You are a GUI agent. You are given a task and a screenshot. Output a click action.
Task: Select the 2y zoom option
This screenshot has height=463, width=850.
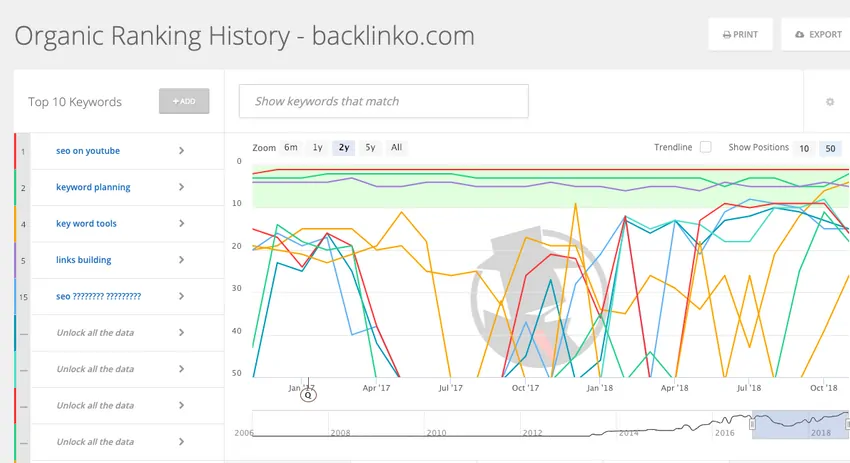tap(344, 147)
